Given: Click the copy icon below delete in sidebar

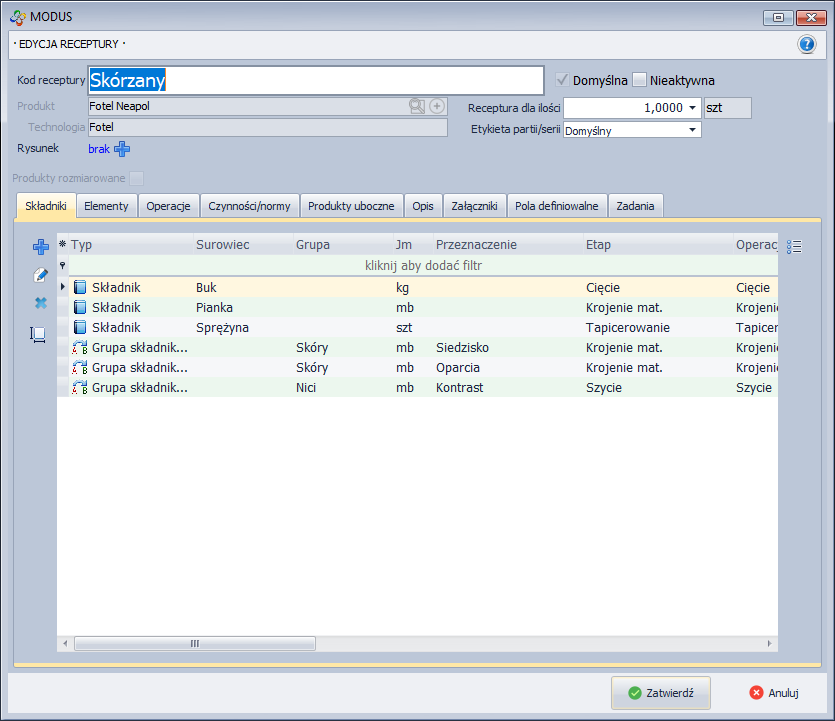Looking at the screenshot, I should (39, 335).
